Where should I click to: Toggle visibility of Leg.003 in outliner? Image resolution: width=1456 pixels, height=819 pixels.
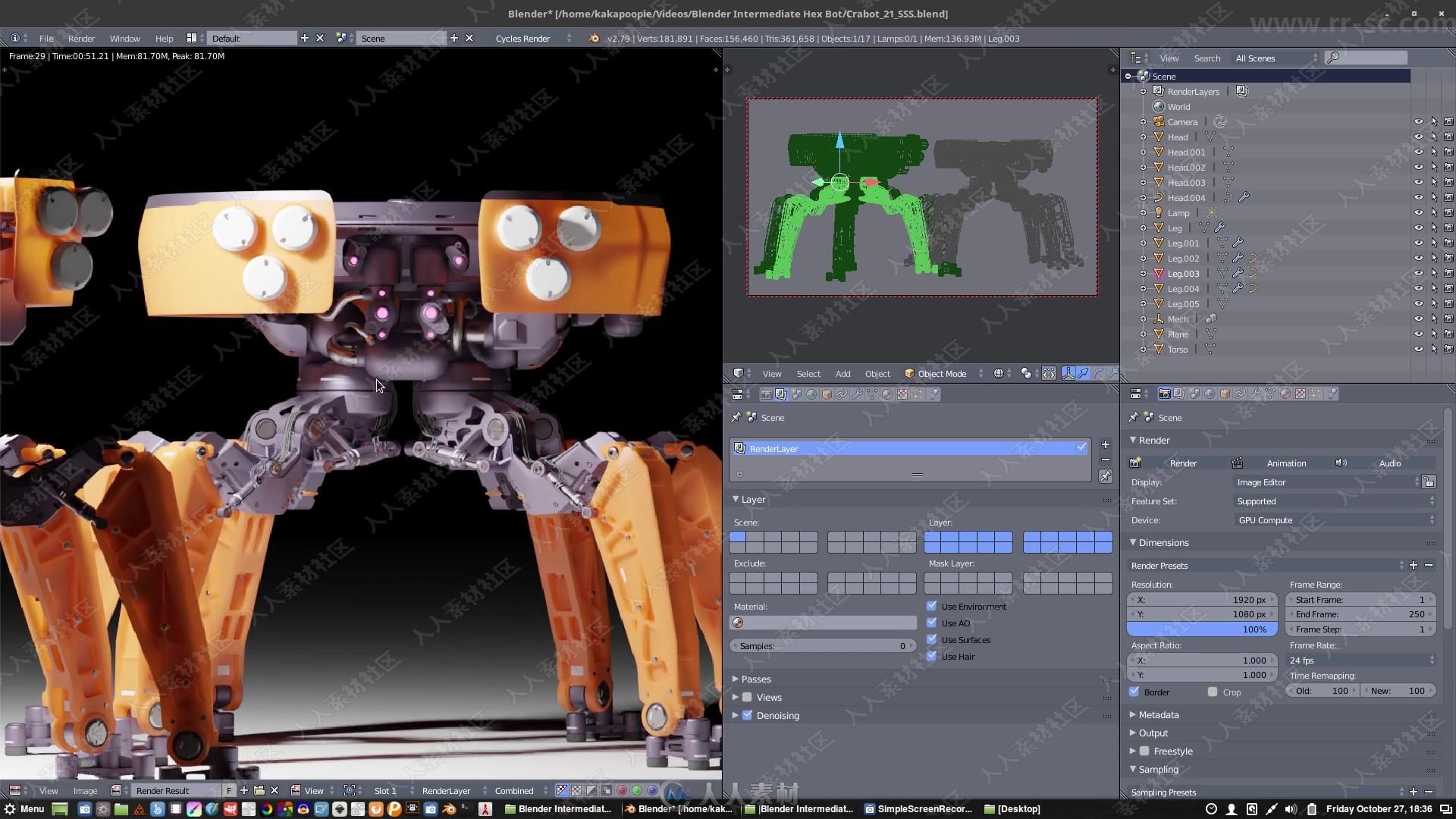click(1420, 273)
